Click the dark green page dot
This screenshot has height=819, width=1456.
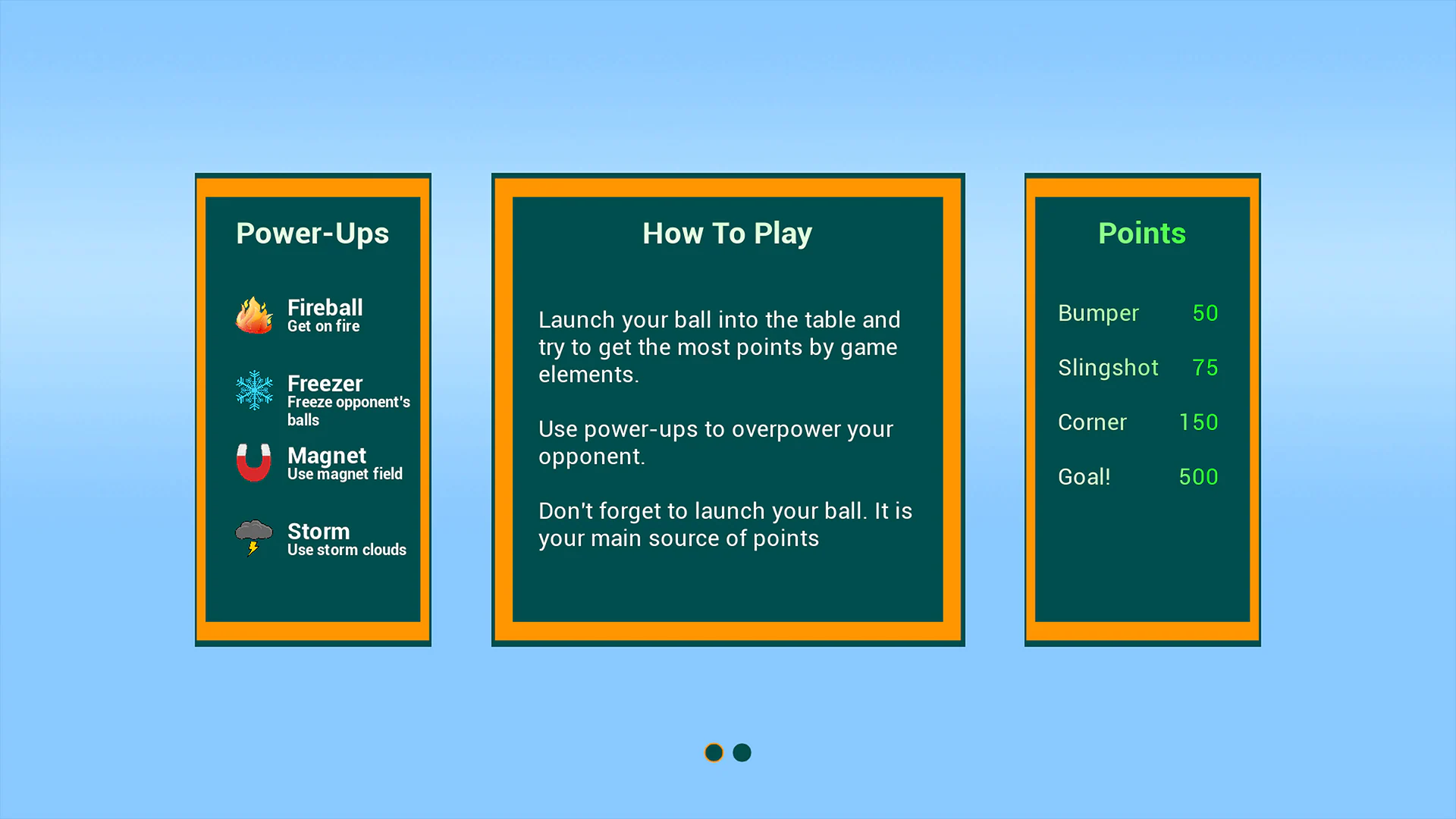(x=742, y=752)
